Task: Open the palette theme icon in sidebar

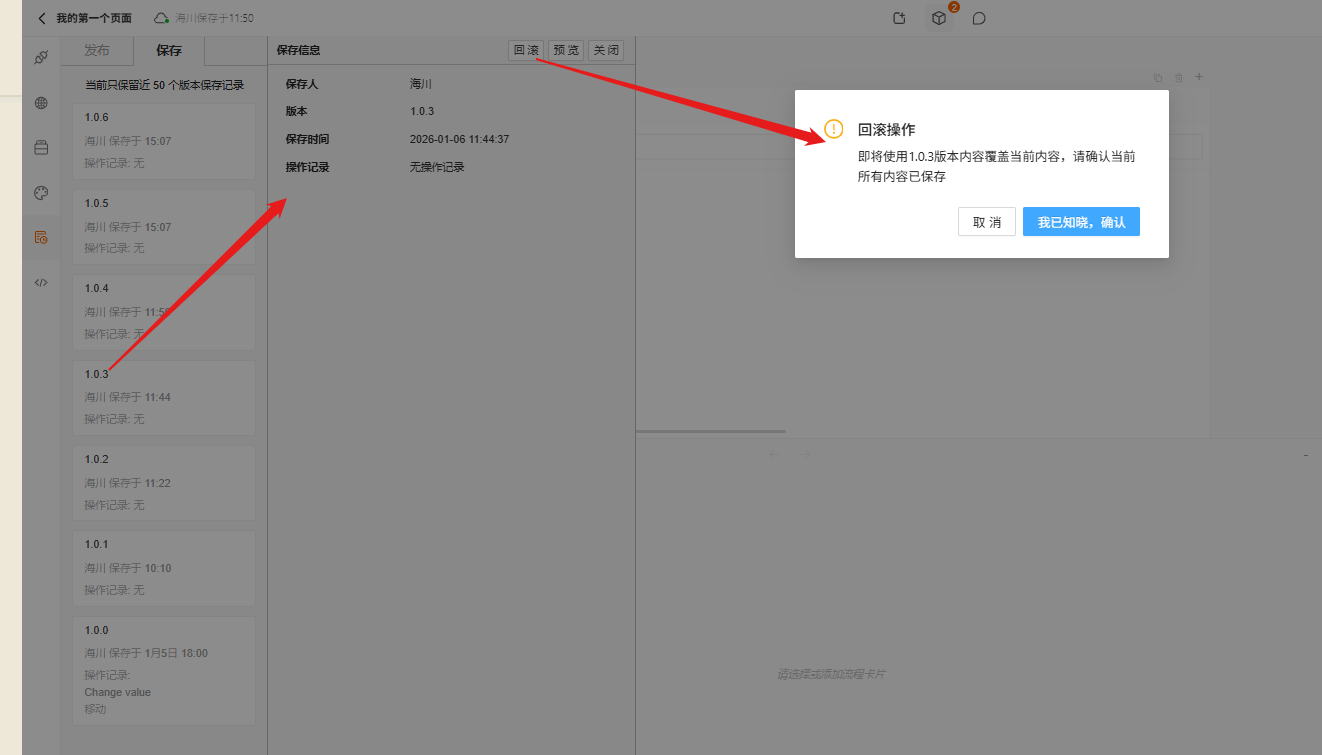Action: [41, 192]
